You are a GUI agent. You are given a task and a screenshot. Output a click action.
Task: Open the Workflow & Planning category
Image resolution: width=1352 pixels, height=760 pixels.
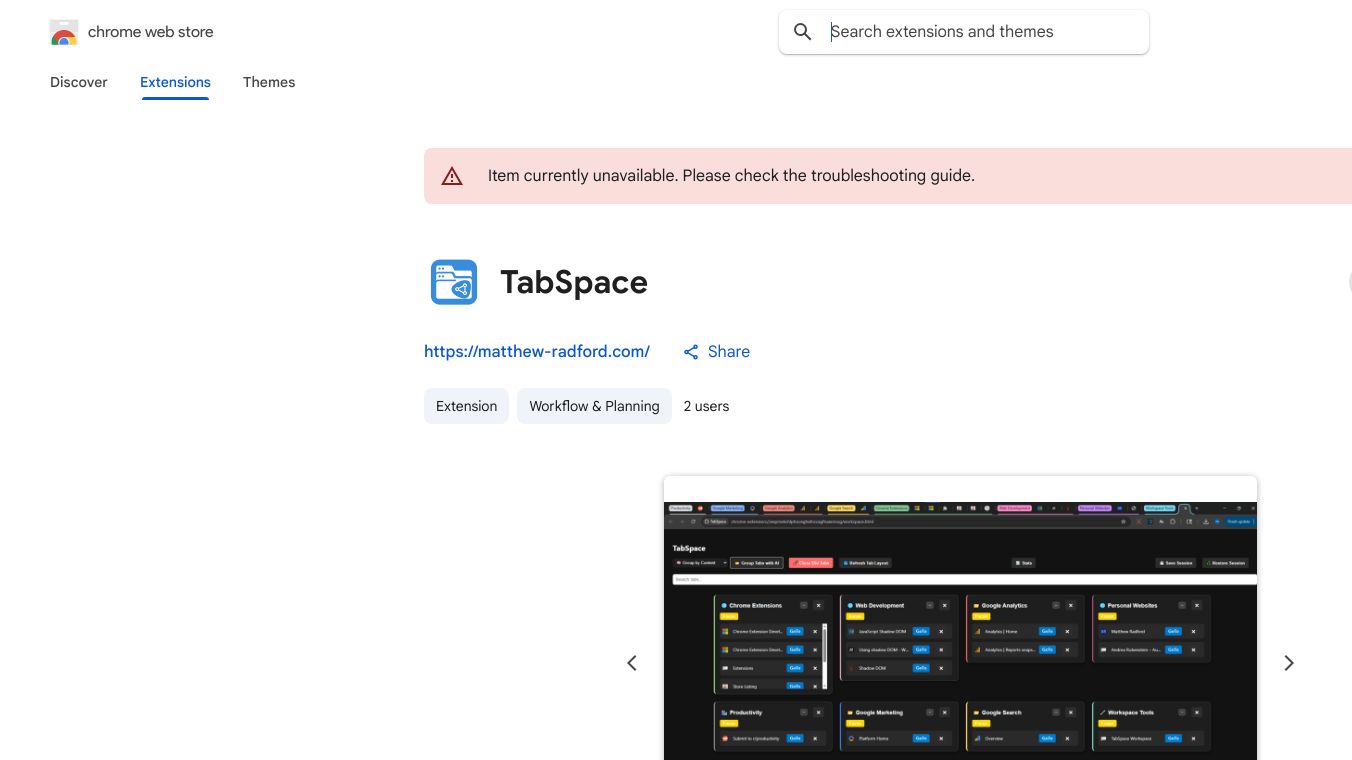[x=594, y=406]
